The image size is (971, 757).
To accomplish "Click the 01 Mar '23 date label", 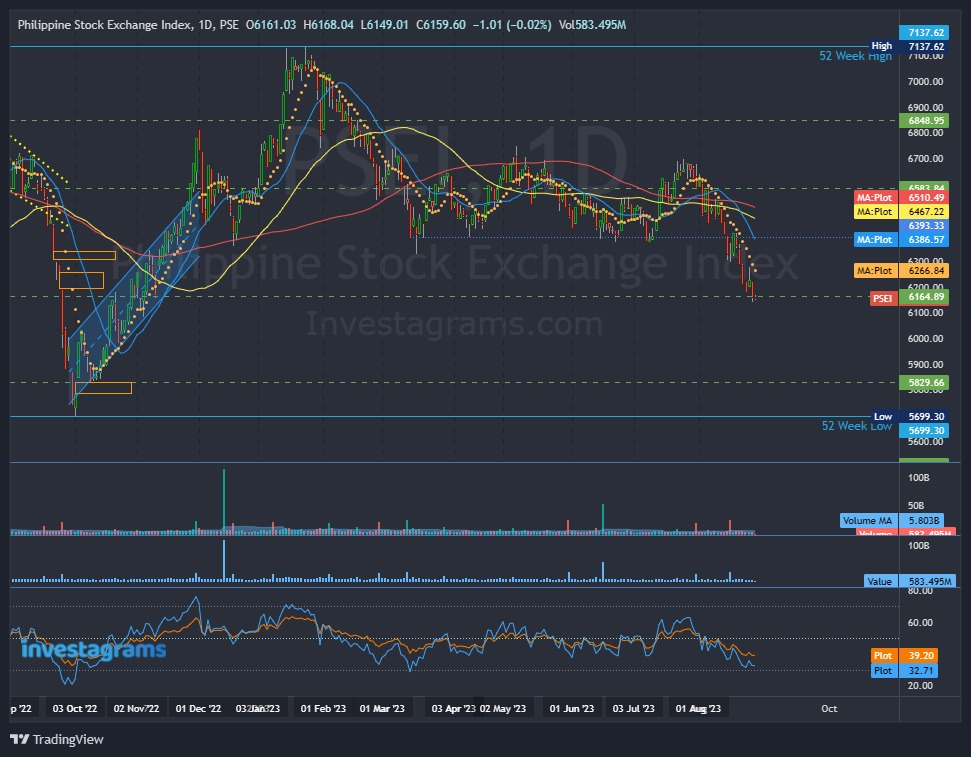I will pos(382,708).
